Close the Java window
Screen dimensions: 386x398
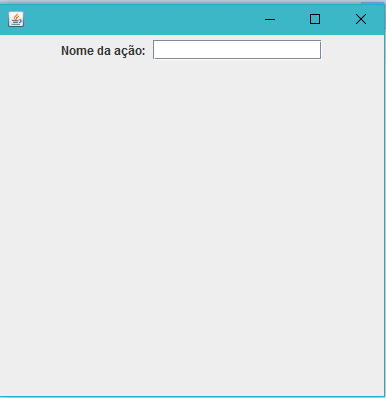point(361,19)
